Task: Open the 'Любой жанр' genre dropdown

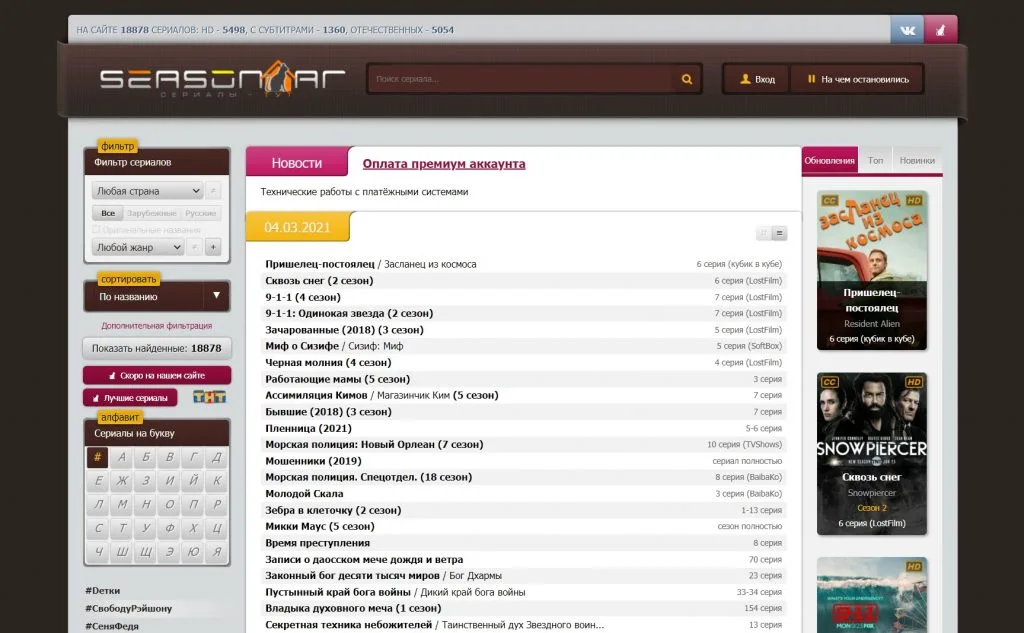Action: coord(138,247)
